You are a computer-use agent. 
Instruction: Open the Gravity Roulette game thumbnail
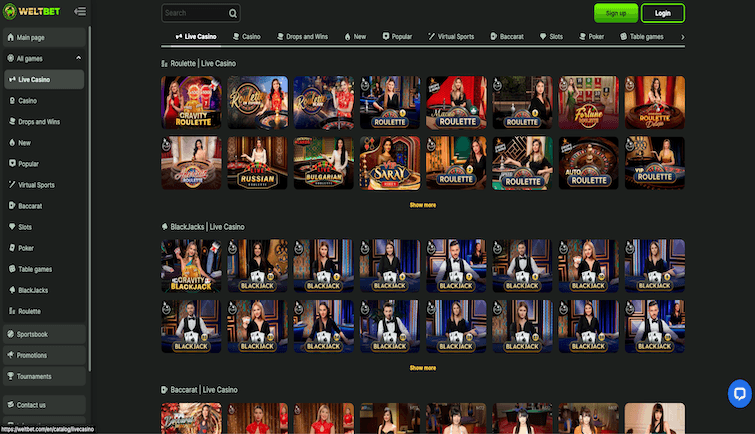click(191, 102)
